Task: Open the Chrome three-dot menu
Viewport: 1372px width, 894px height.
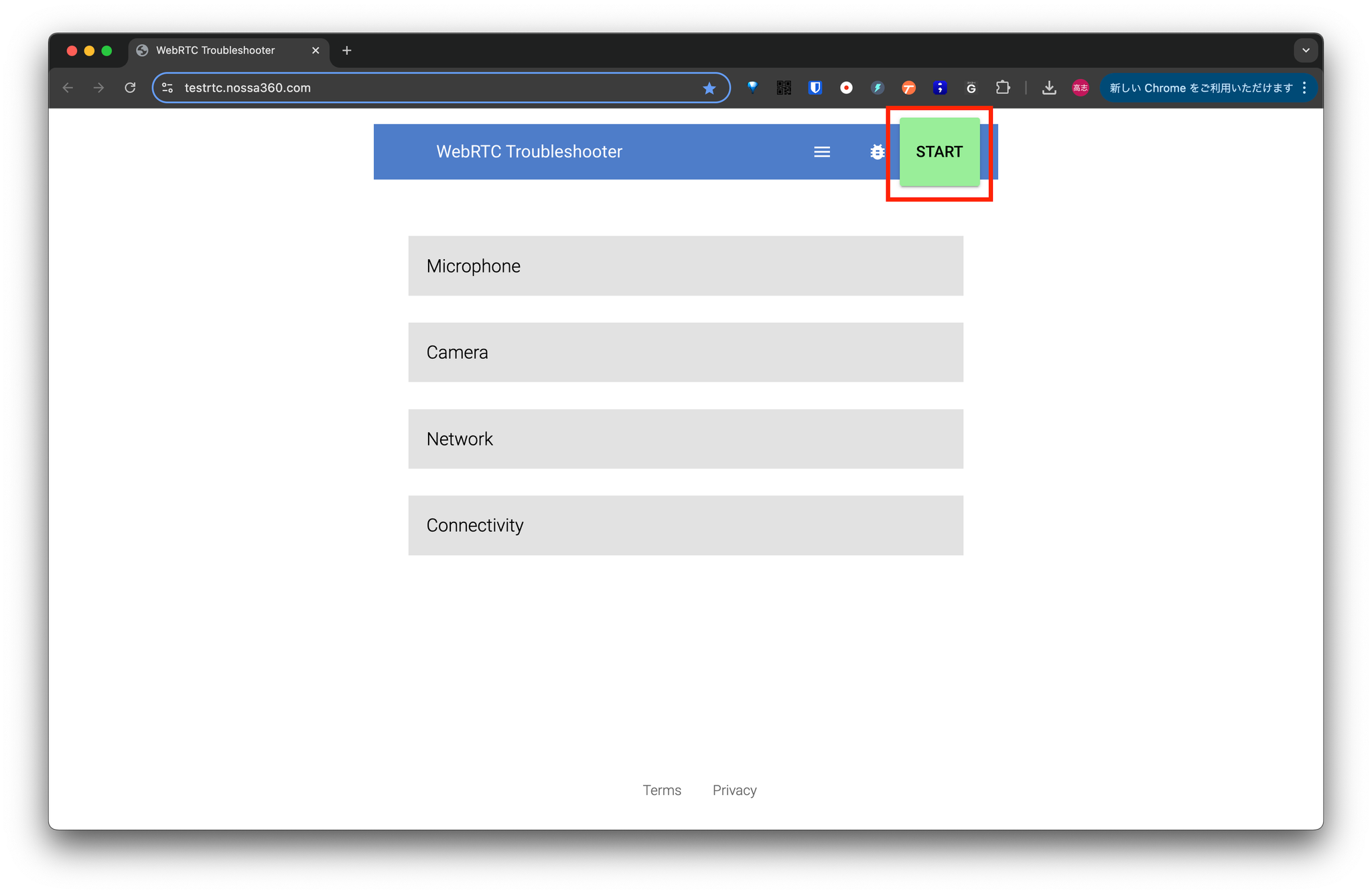Action: click(1304, 88)
